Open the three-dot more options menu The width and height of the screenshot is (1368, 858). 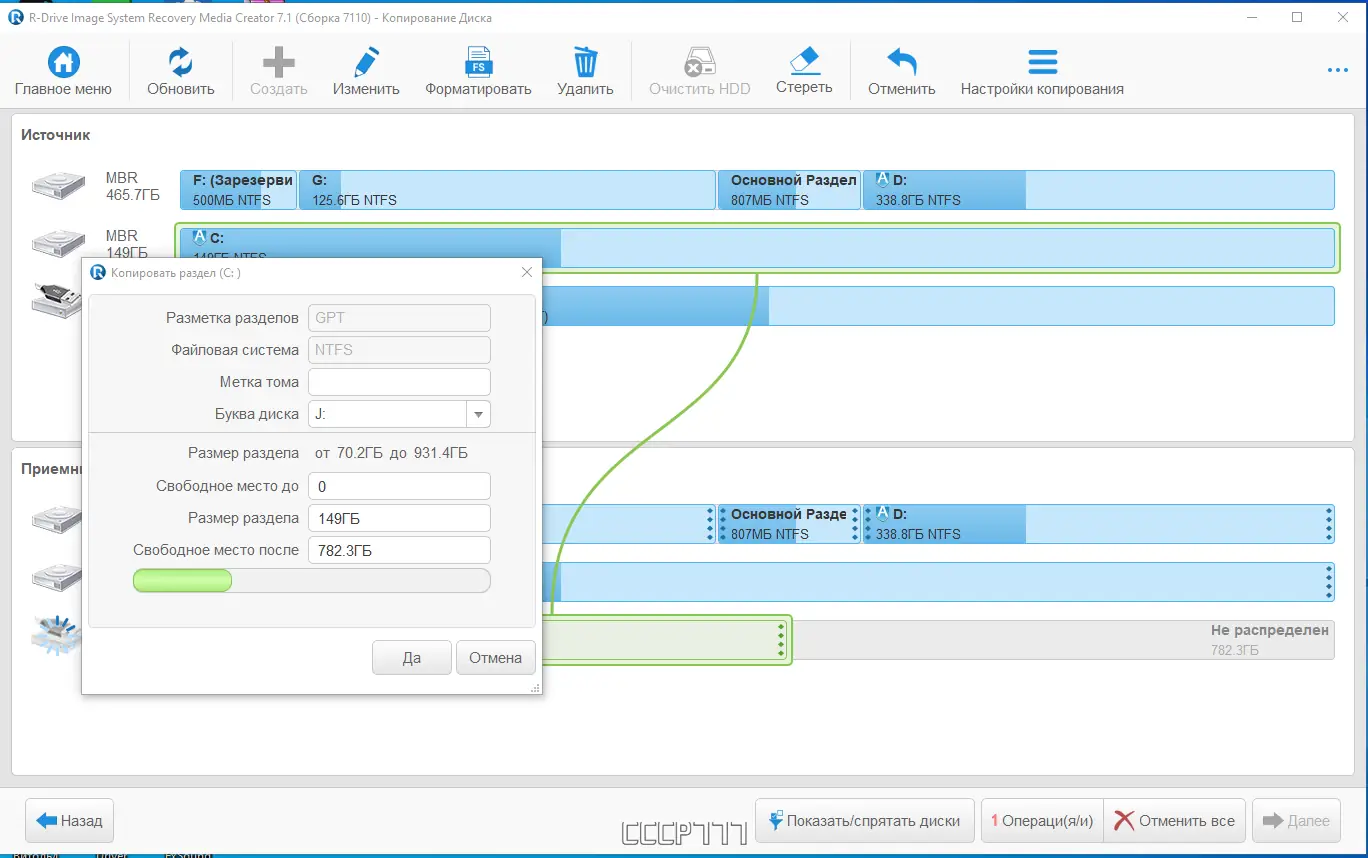click(1338, 70)
